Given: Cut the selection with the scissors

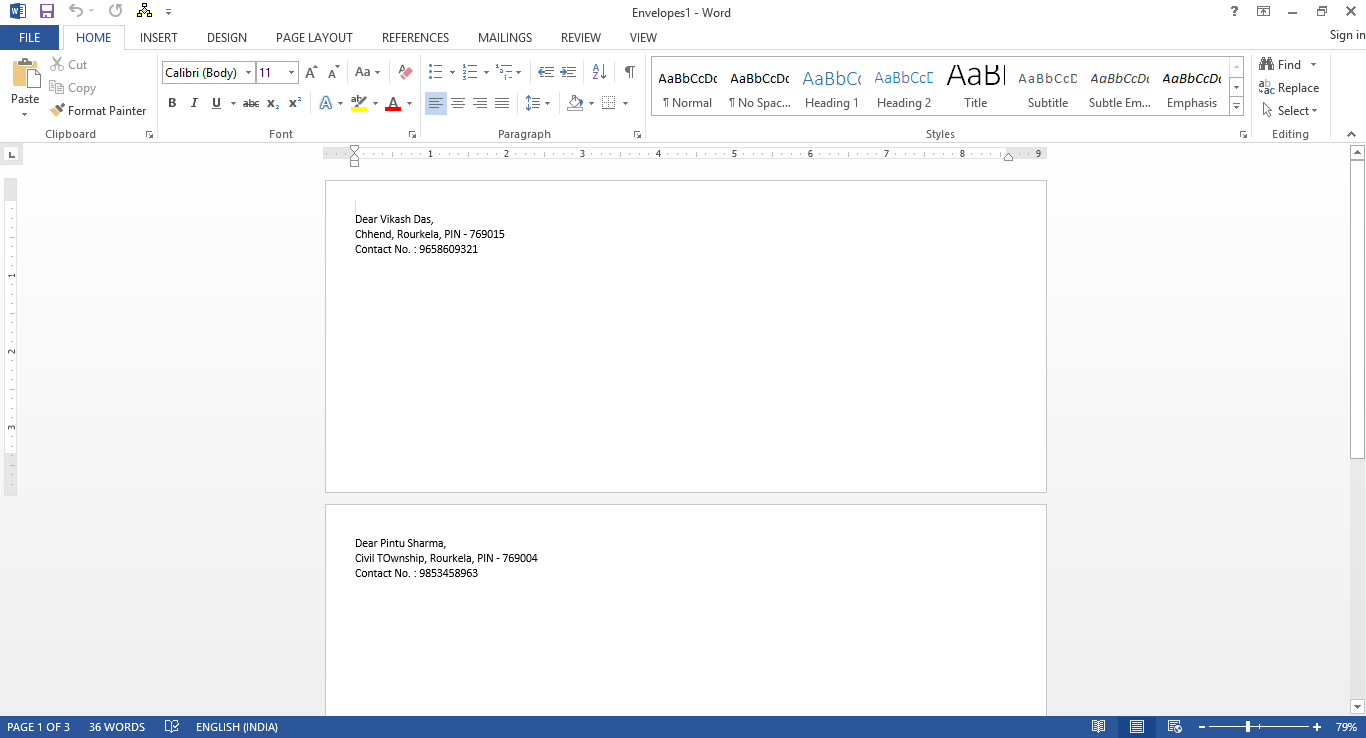Looking at the screenshot, I should pos(69,65).
